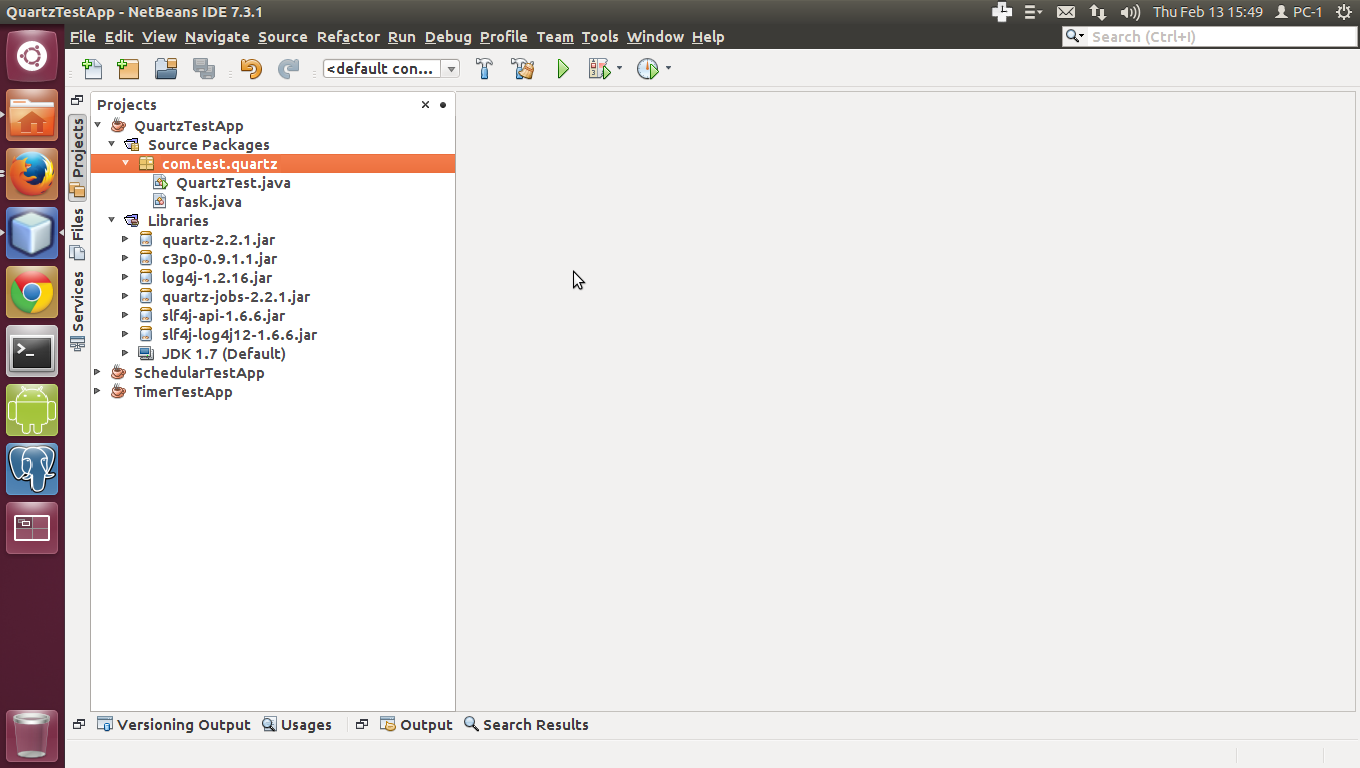Select slf4j-api-1.6.6.jar library
Image resolution: width=1360 pixels, height=768 pixels.
click(x=223, y=315)
